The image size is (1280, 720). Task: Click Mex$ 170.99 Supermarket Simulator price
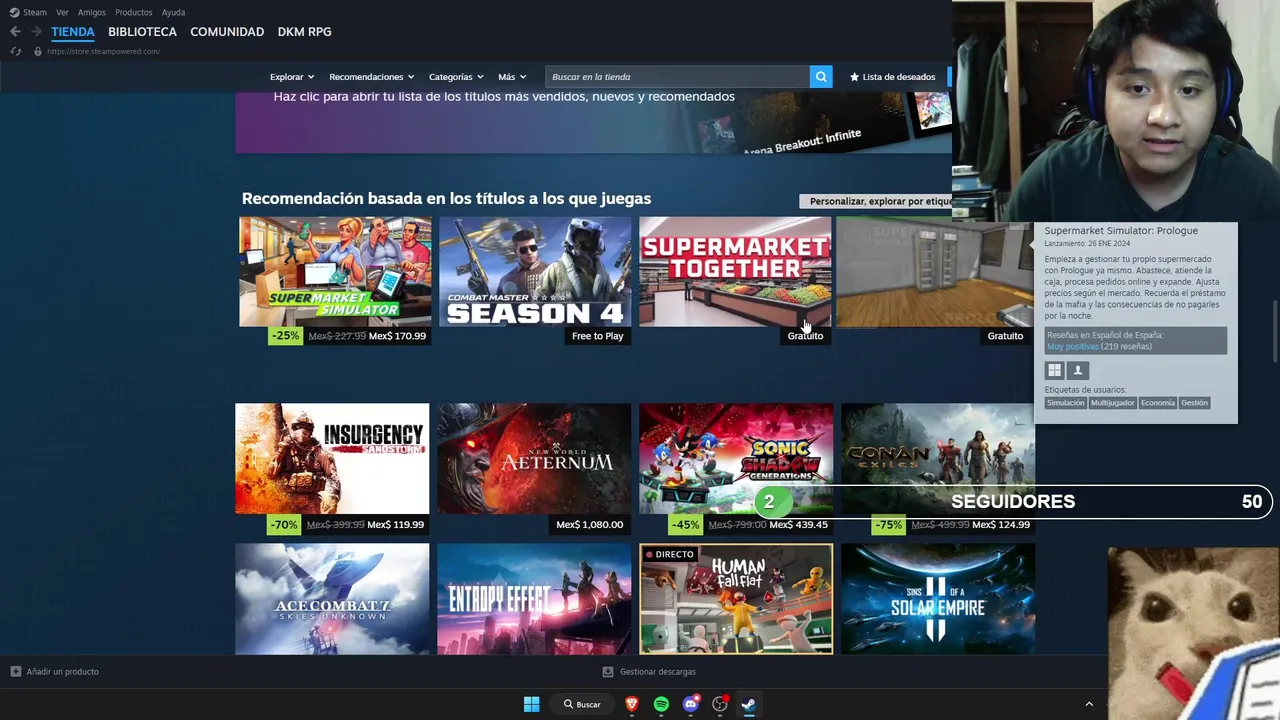397,336
